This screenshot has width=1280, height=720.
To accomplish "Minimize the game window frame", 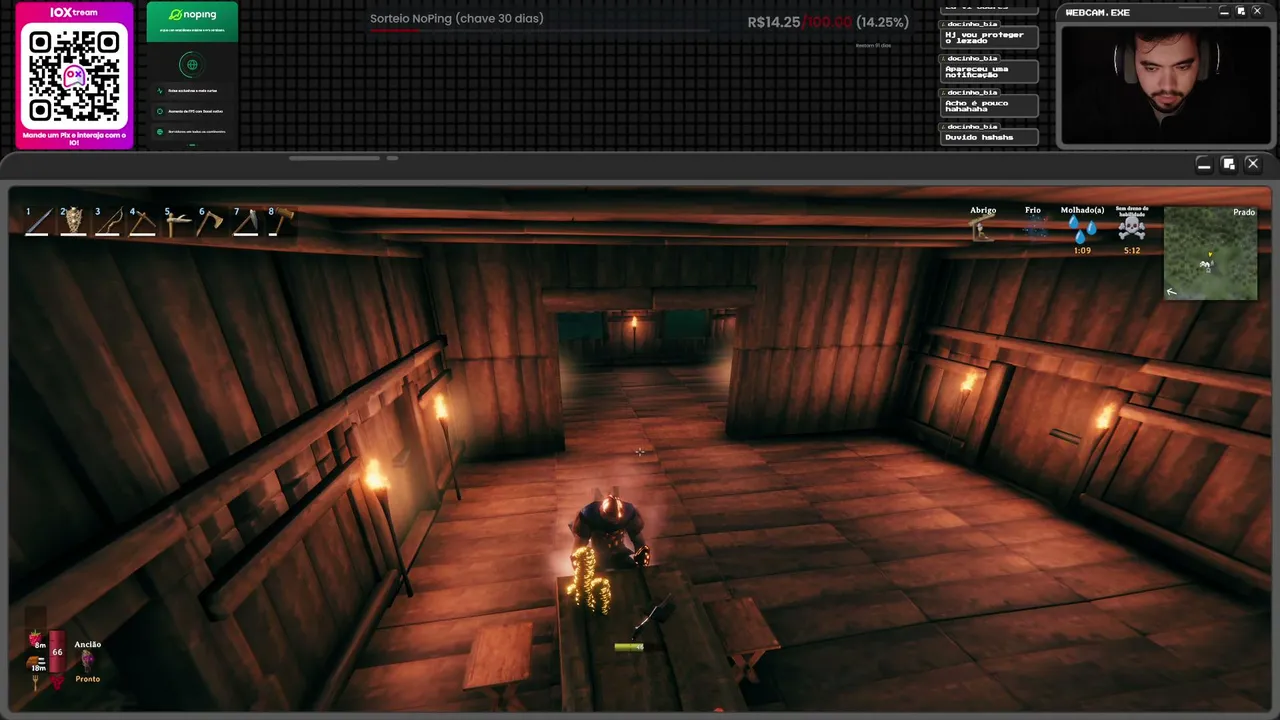I will click(1204, 164).
